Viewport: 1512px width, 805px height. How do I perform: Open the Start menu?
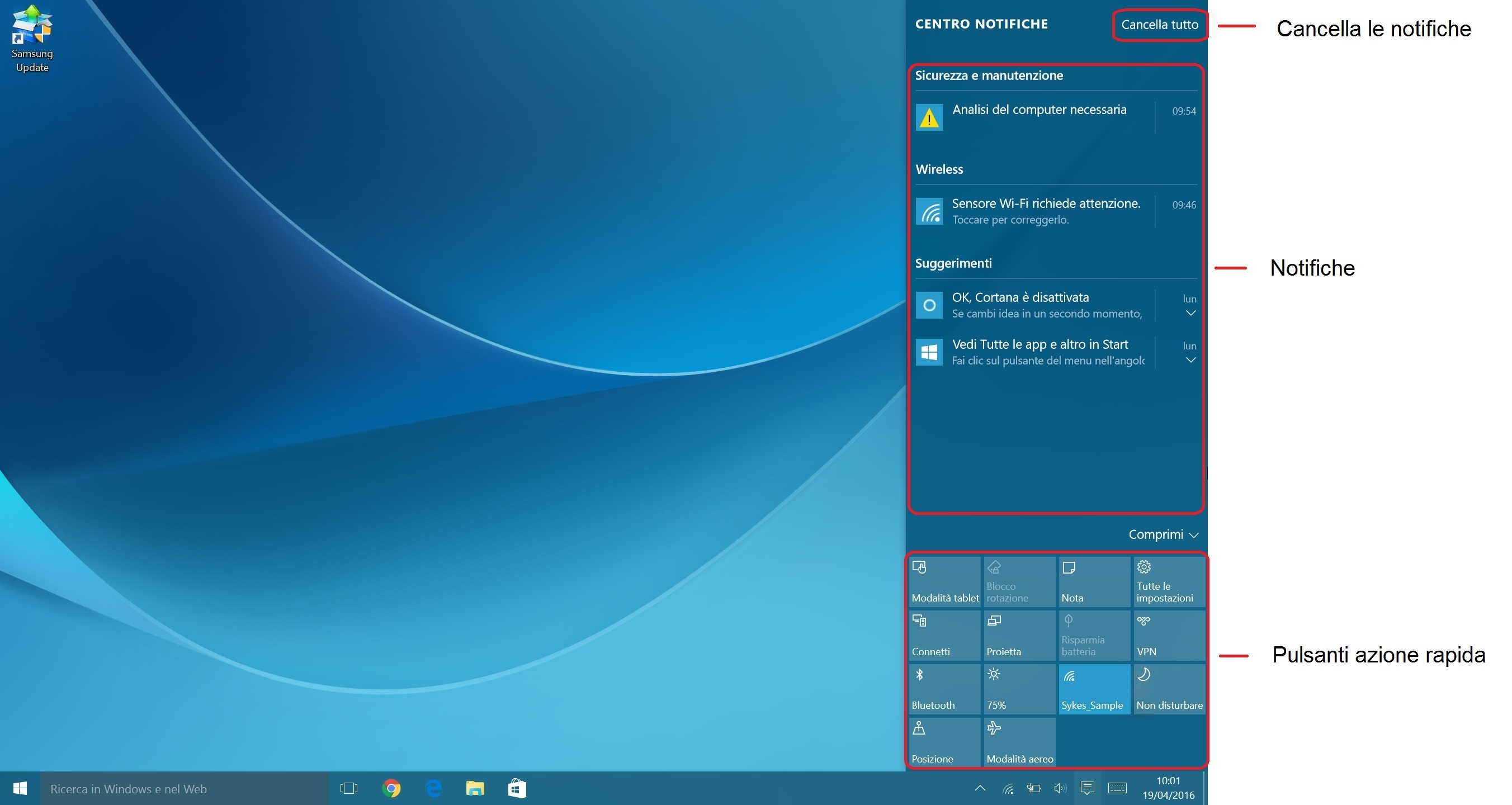(x=20, y=789)
